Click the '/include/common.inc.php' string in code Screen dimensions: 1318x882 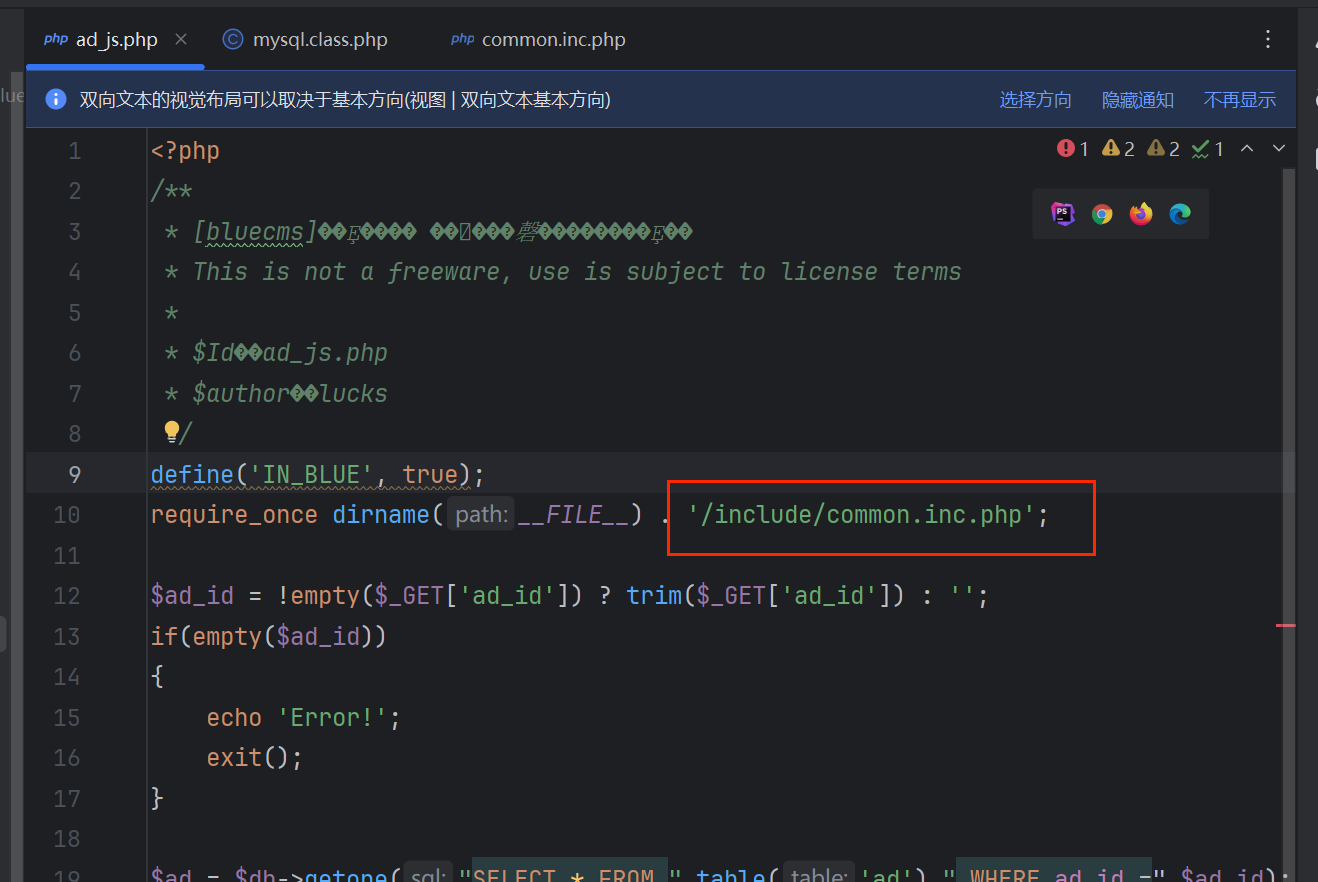(861, 515)
